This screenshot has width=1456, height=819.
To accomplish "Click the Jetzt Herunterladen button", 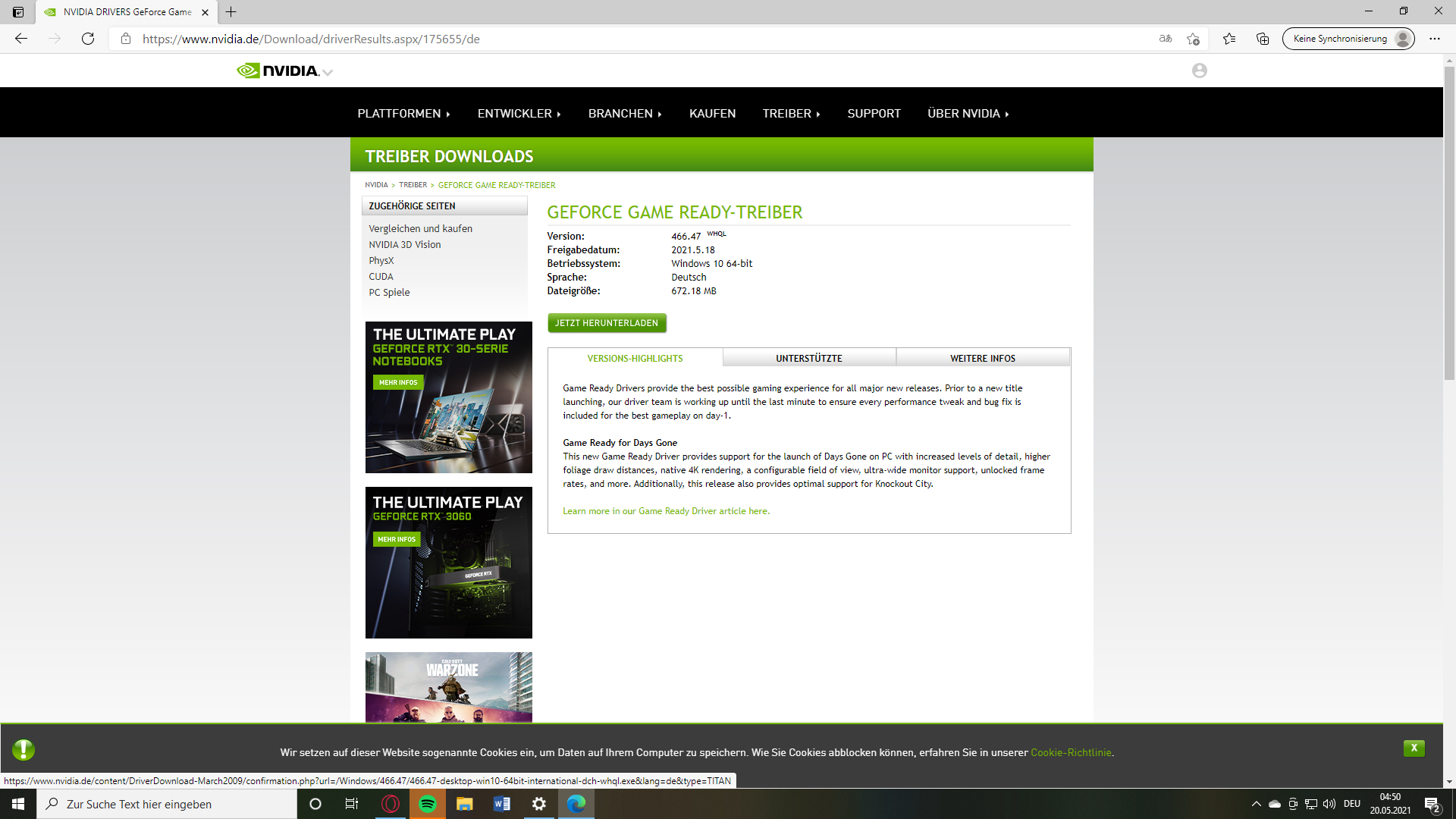I will (x=607, y=323).
